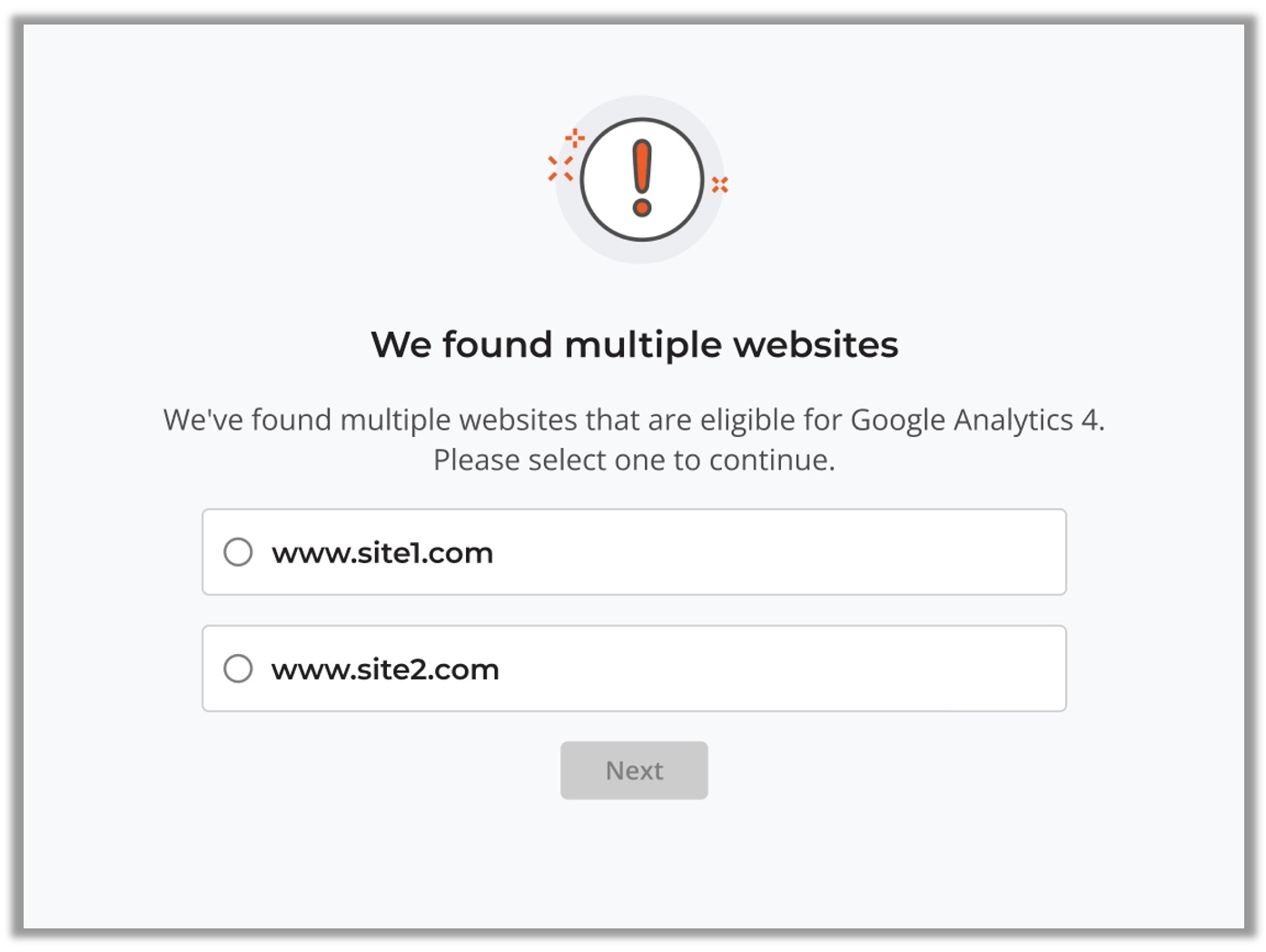Click the word 'websites' in the bold heading
Screen dimensions: 1266x952
click(816, 345)
